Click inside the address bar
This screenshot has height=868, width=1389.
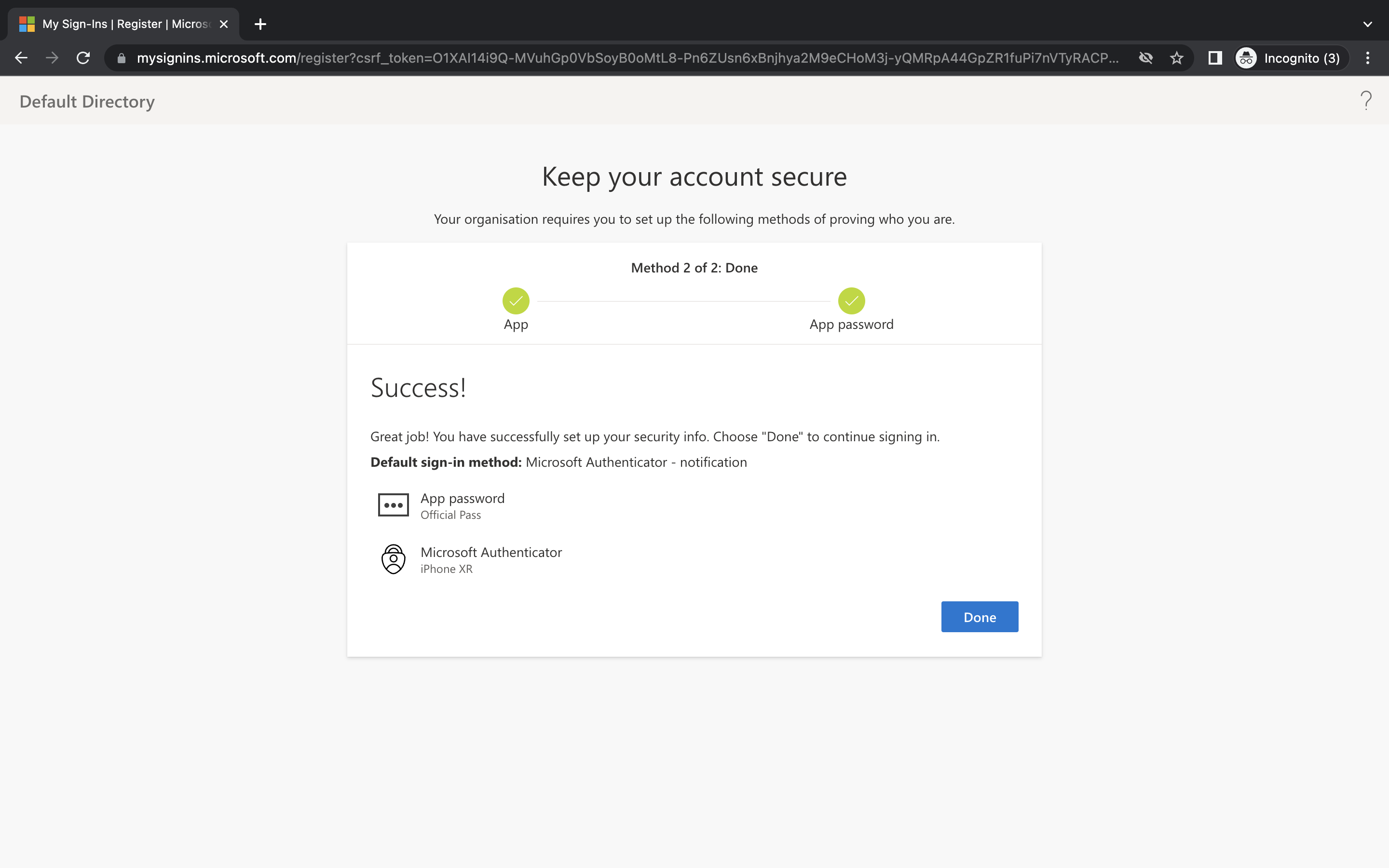(x=574, y=58)
